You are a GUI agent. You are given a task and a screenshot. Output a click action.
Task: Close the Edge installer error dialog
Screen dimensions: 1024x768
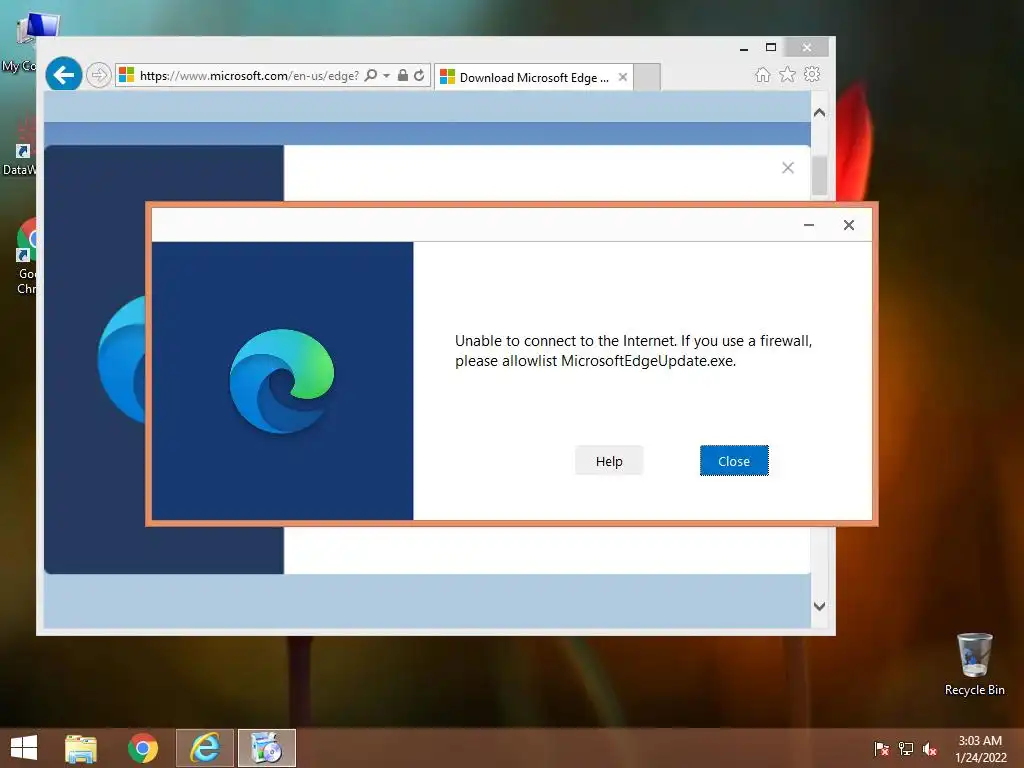pyautogui.click(x=734, y=461)
